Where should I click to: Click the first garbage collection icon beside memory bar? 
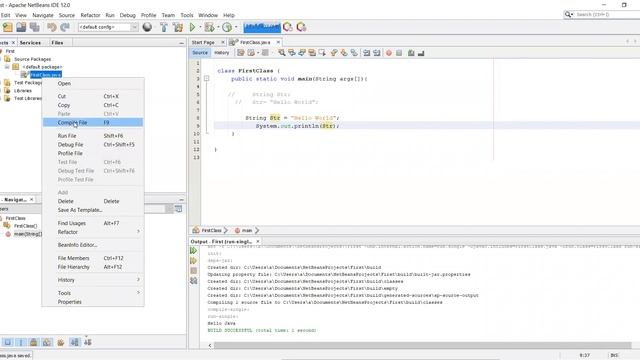click(x=288, y=27)
